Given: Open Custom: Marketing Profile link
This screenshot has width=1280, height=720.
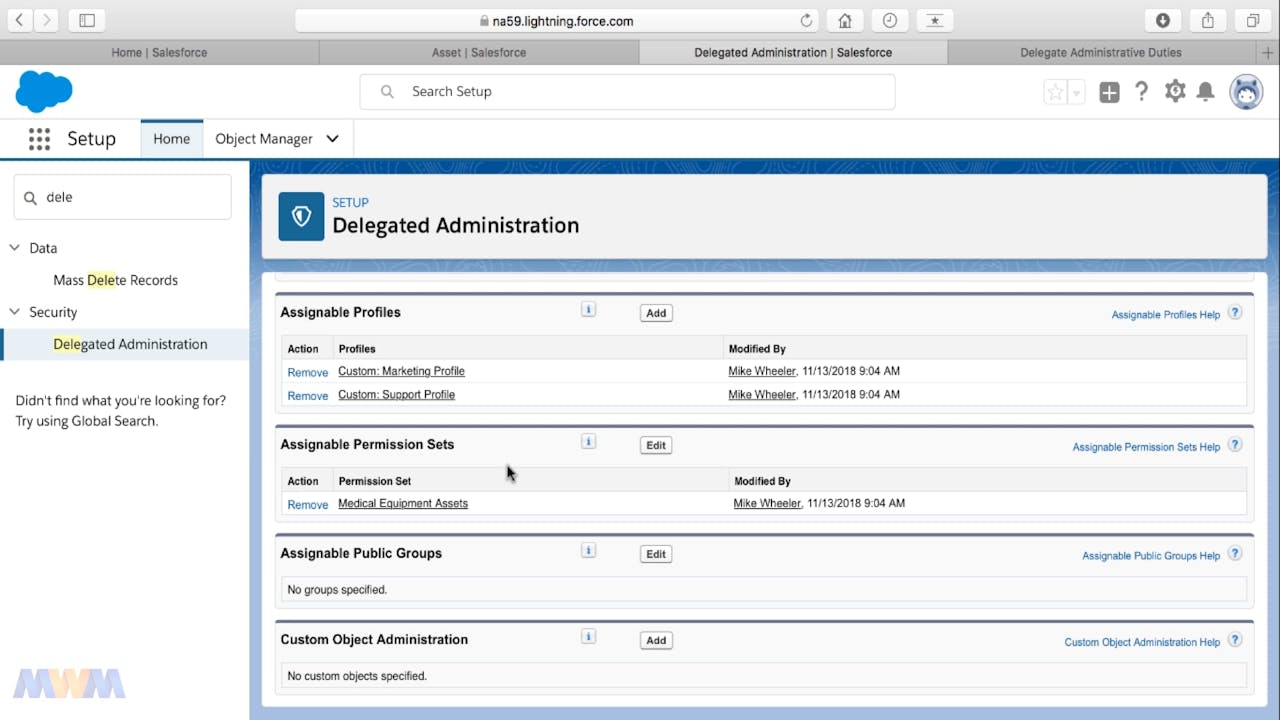Looking at the screenshot, I should click(x=401, y=371).
